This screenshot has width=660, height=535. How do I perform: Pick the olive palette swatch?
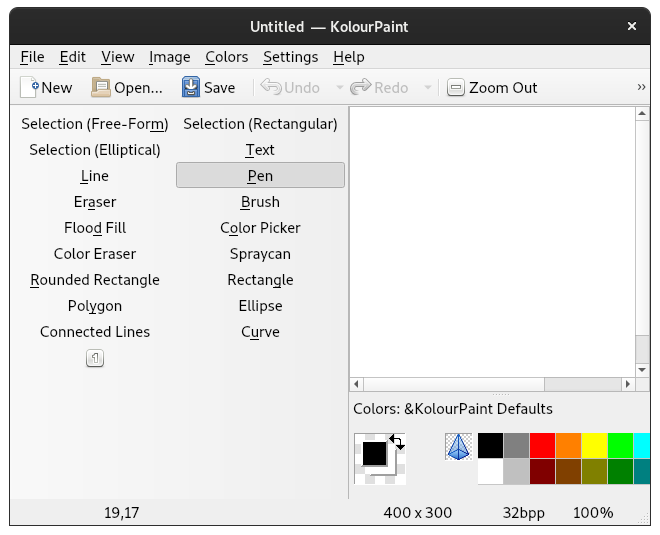pyautogui.click(x=595, y=471)
